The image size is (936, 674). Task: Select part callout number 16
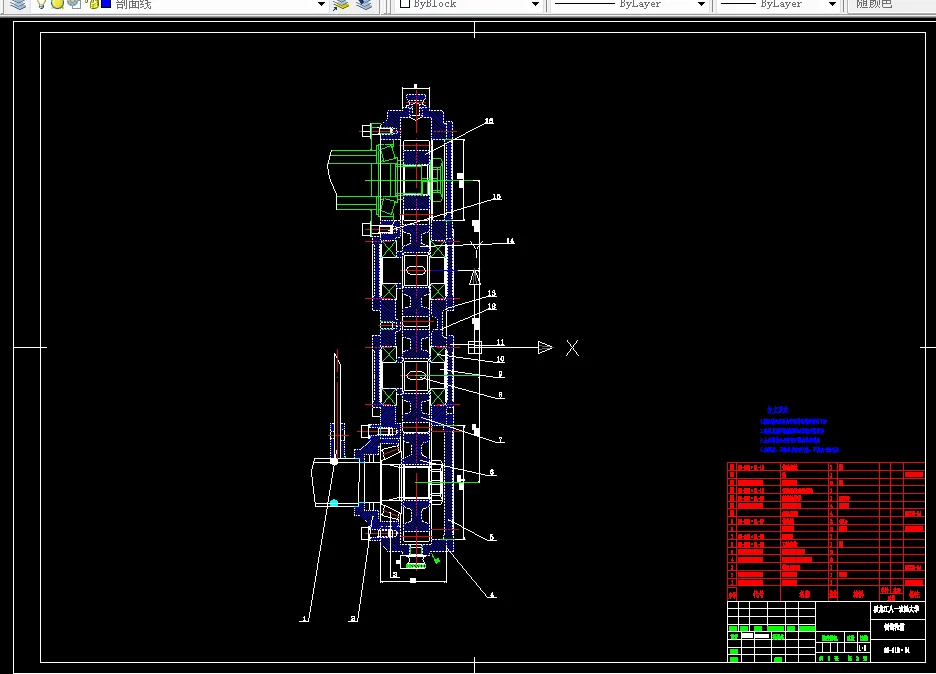click(x=489, y=121)
